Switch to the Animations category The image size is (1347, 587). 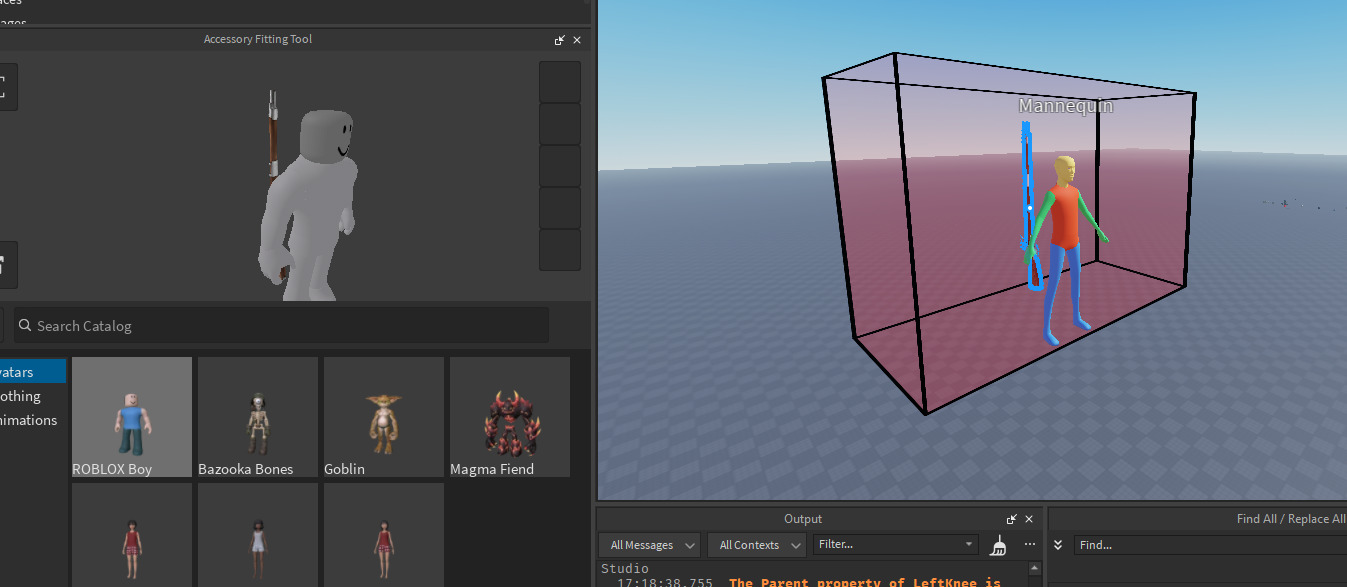coord(26,419)
